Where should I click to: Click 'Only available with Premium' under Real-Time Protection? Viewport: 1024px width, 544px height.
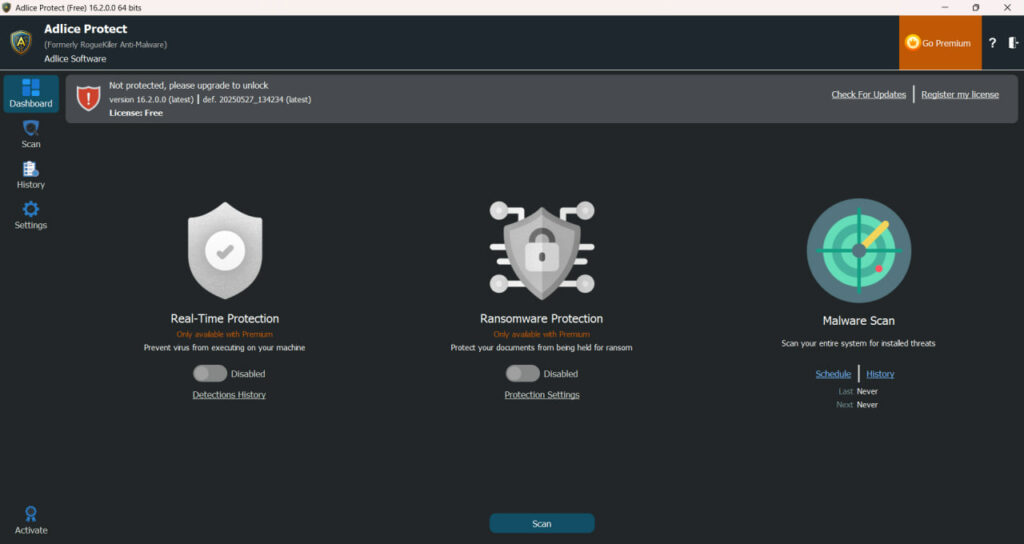(225, 334)
